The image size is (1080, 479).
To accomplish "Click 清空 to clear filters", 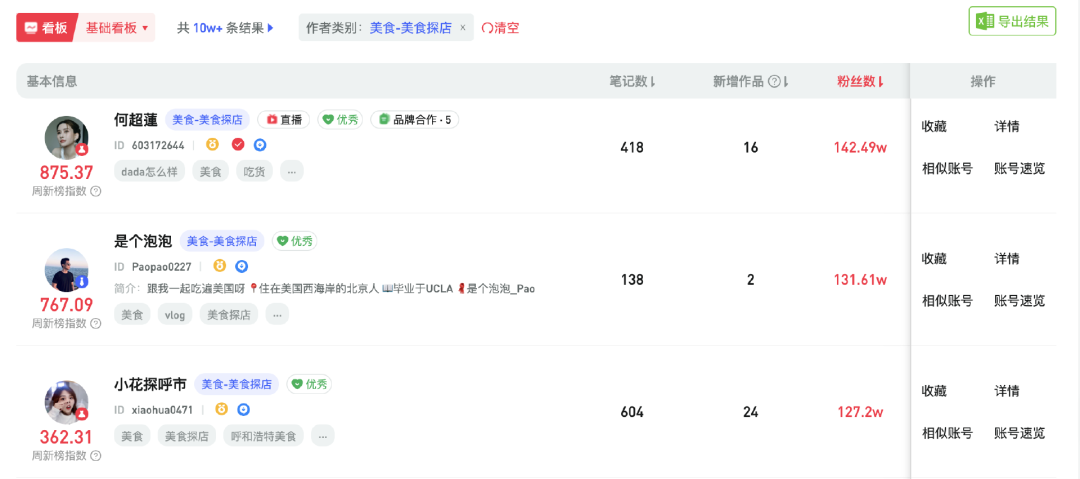I will 501,28.
